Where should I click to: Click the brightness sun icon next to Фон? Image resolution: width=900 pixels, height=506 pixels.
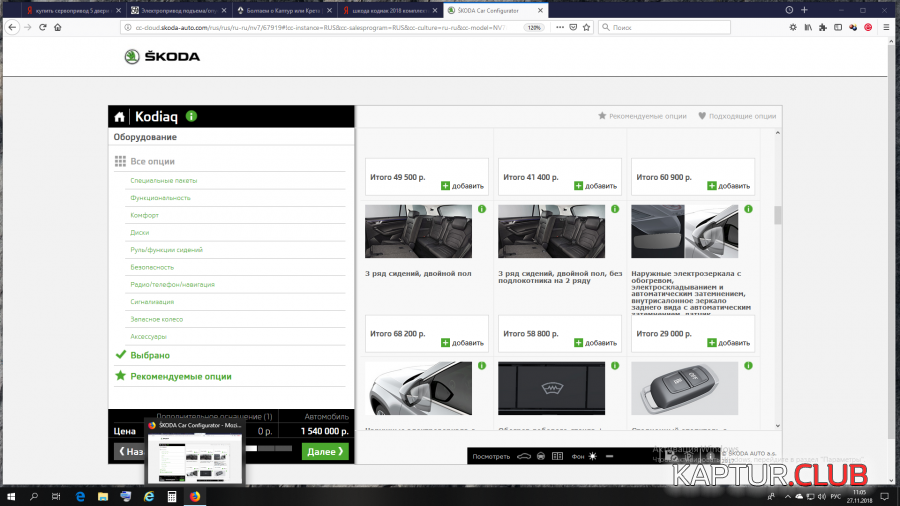592,456
